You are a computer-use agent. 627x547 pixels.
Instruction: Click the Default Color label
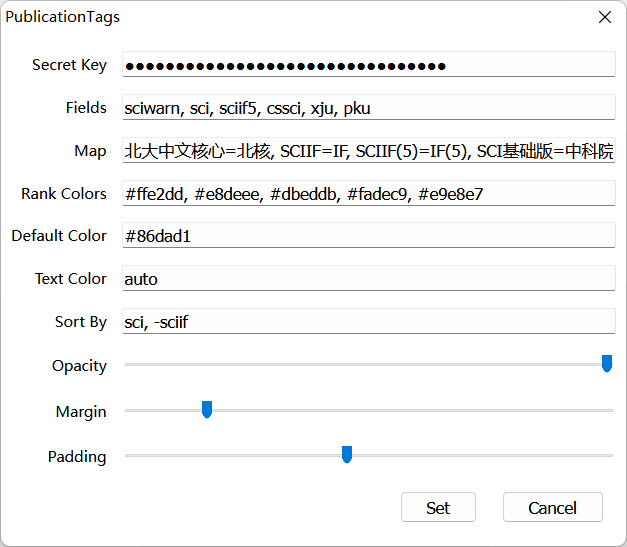tap(59, 236)
